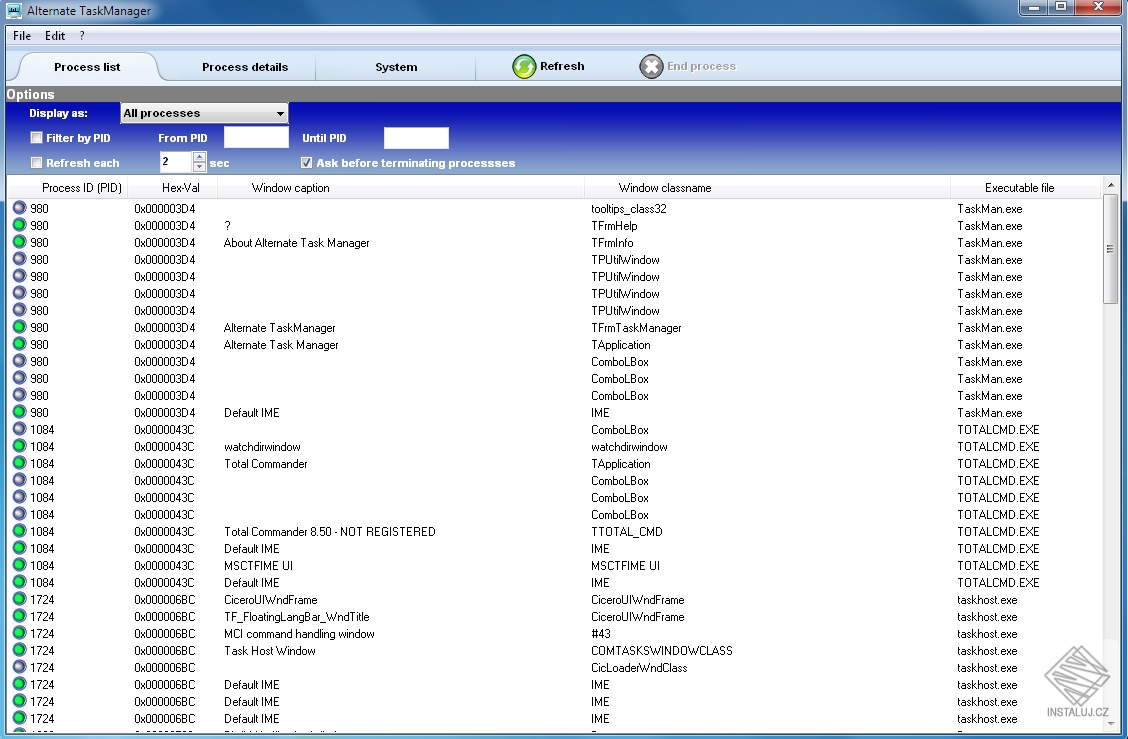The width and height of the screenshot is (1128, 739).
Task: Click the Refresh button label
Action: coord(562,66)
